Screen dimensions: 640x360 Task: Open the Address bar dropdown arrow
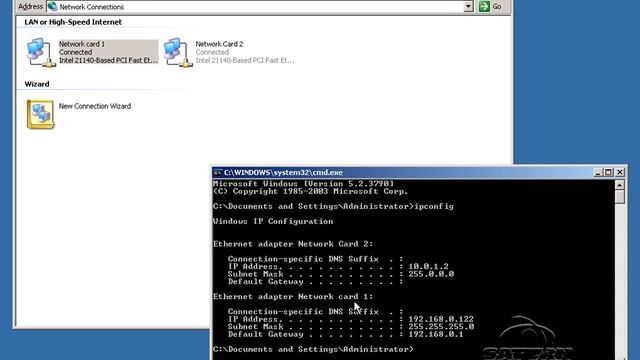point(469,6)
